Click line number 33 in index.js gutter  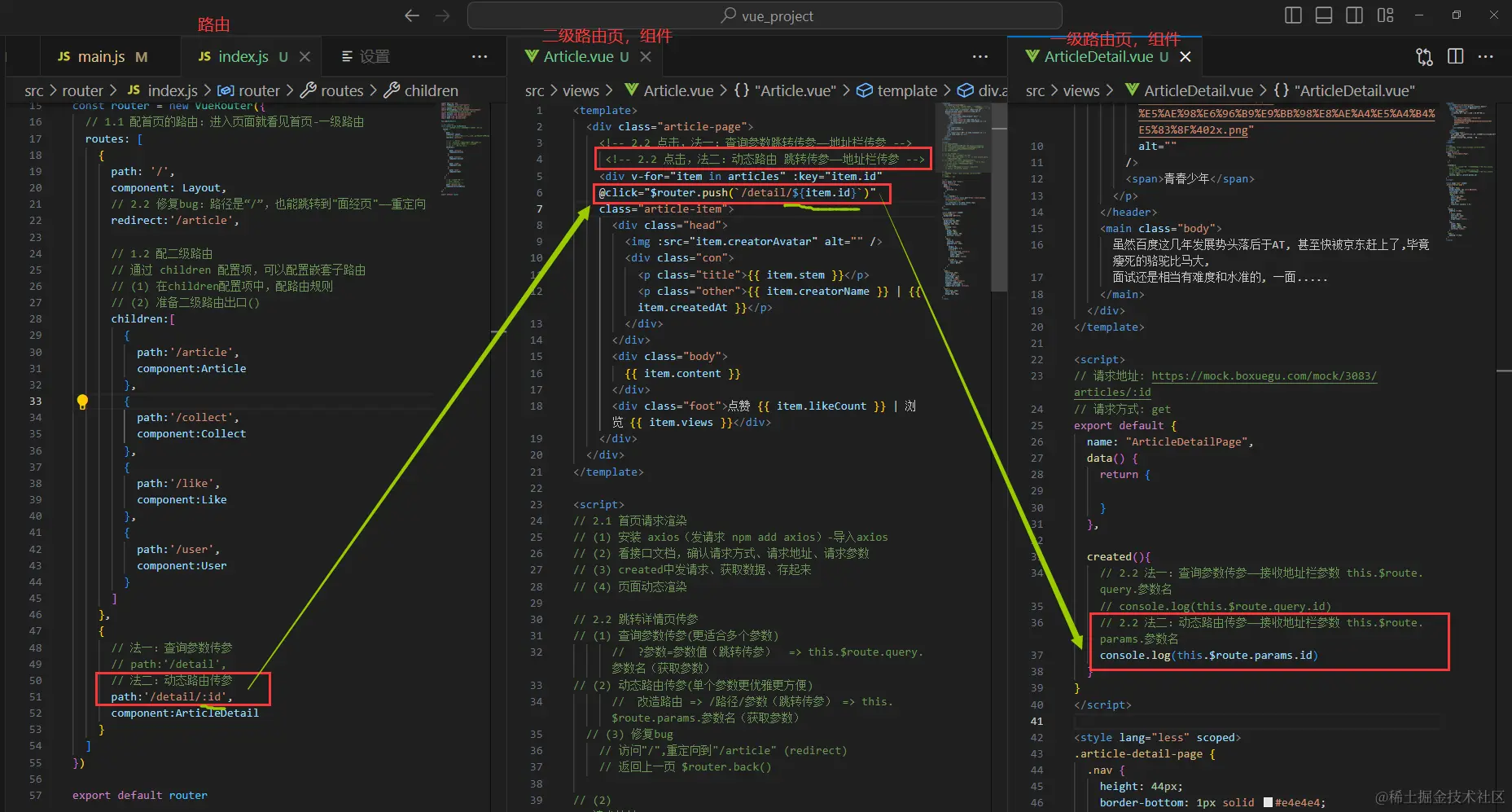(36, 401)
